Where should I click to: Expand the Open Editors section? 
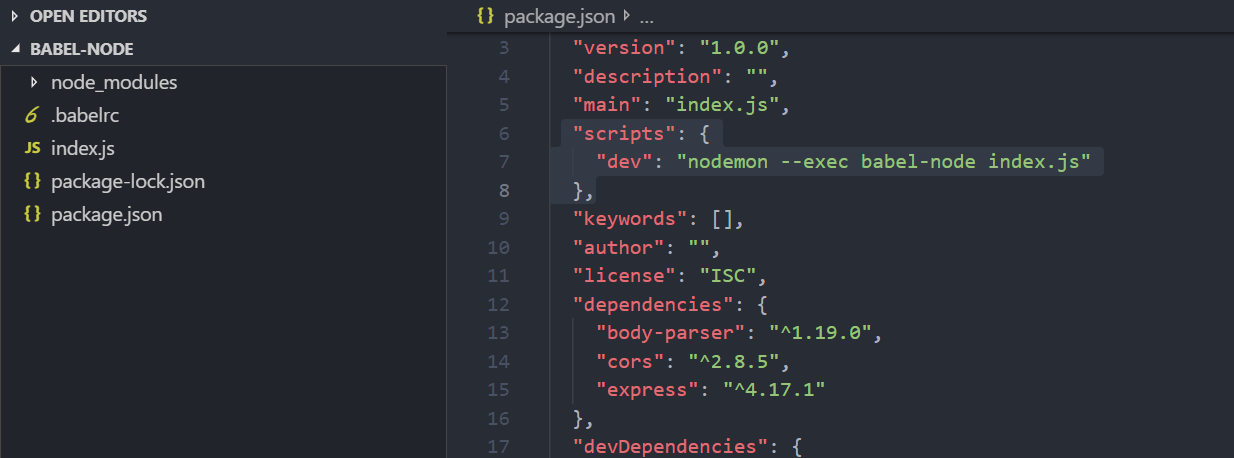point(14,17)
